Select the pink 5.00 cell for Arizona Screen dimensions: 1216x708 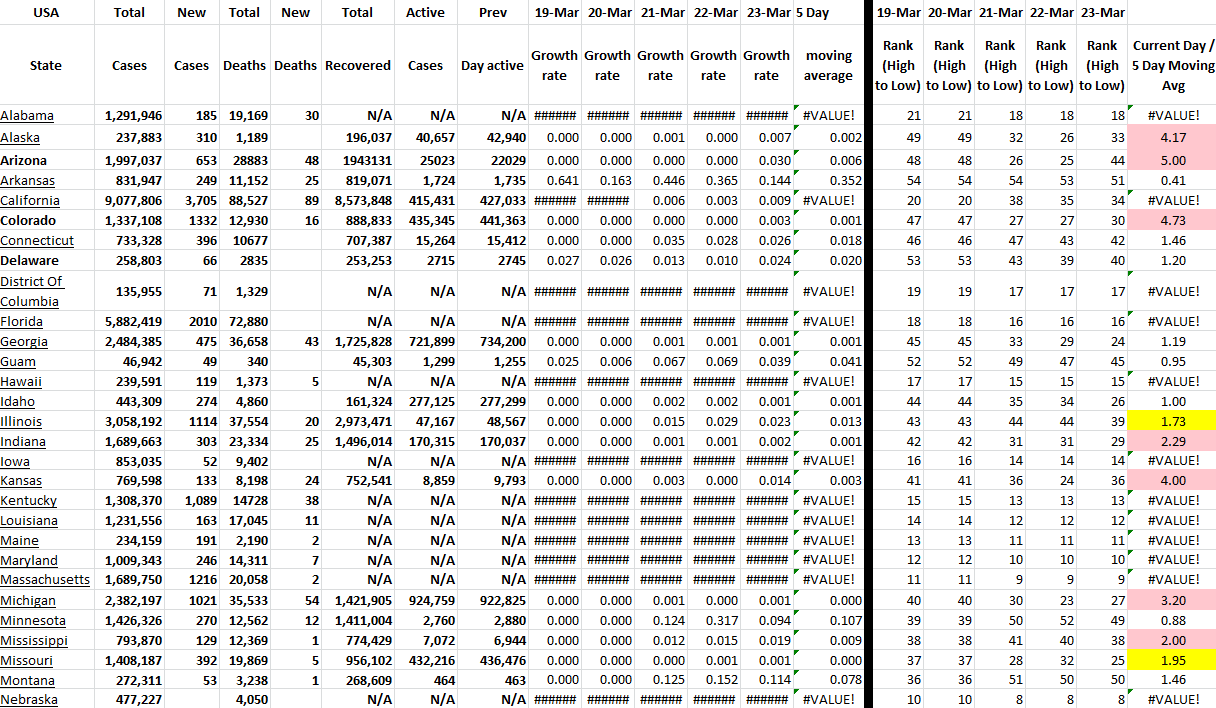point(1172,160)
